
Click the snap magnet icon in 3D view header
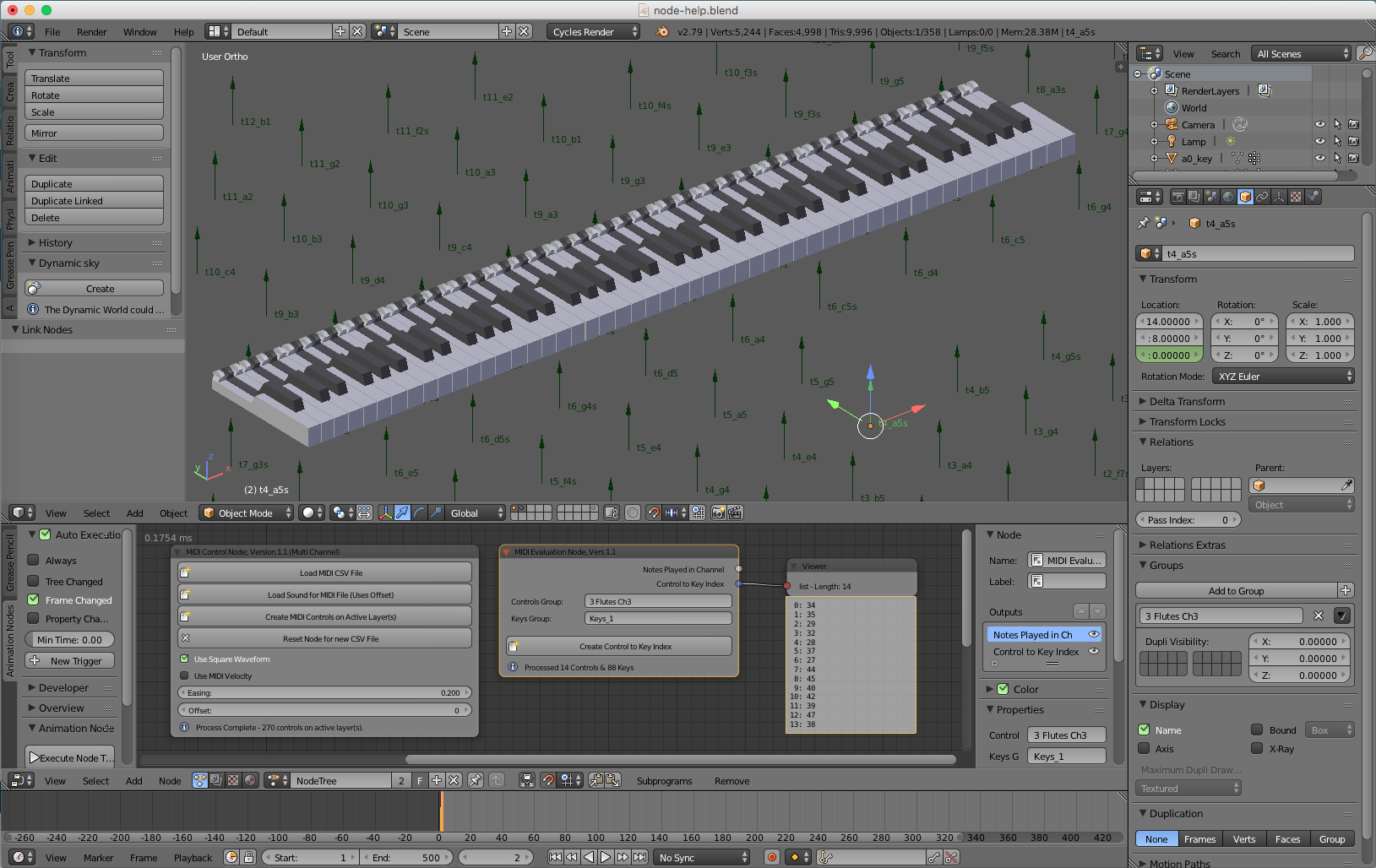click(x=653, y=513)
